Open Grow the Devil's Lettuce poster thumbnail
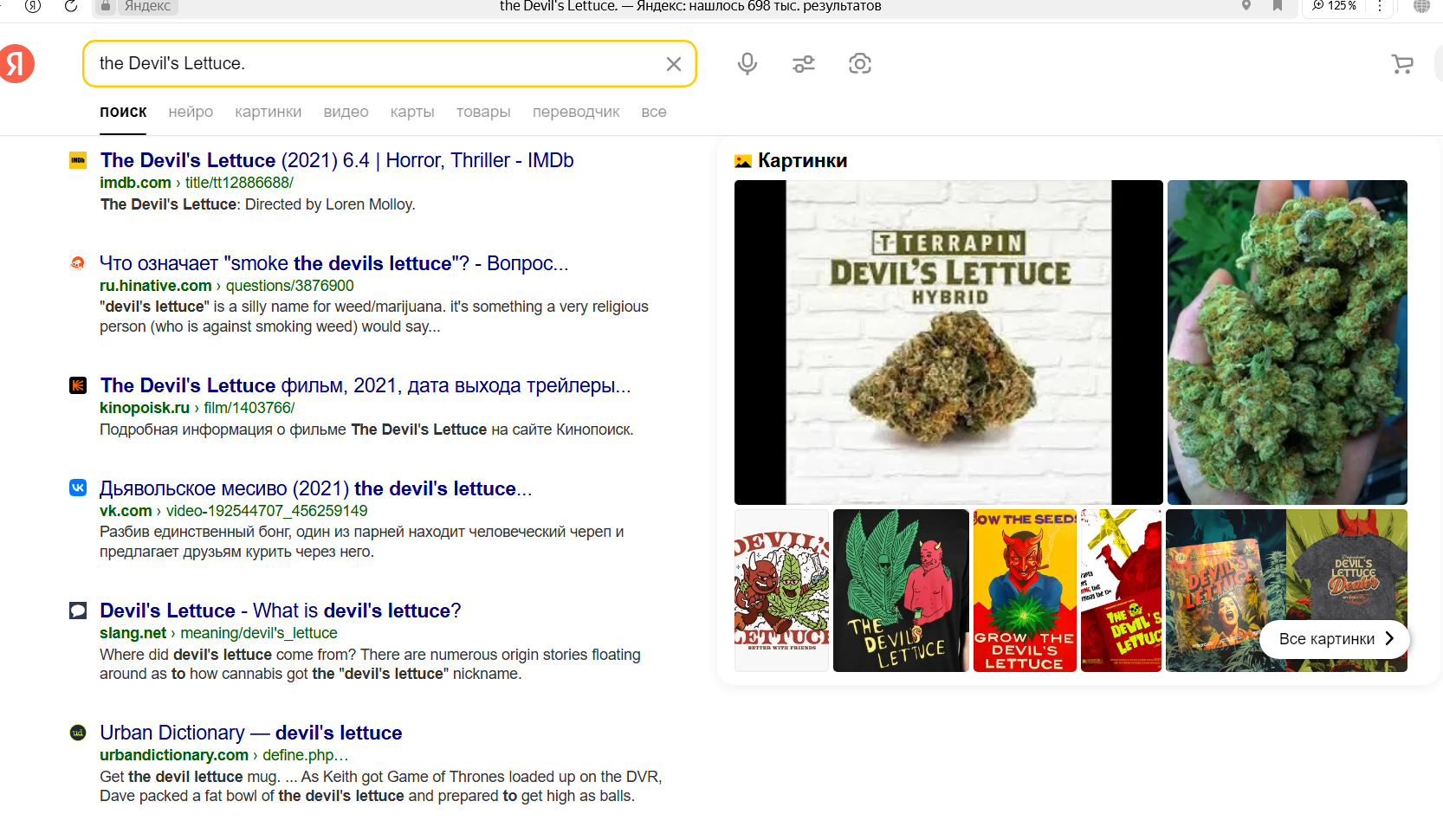The width and height of the screenshot is (1443, 840). tap(1024, 591)
